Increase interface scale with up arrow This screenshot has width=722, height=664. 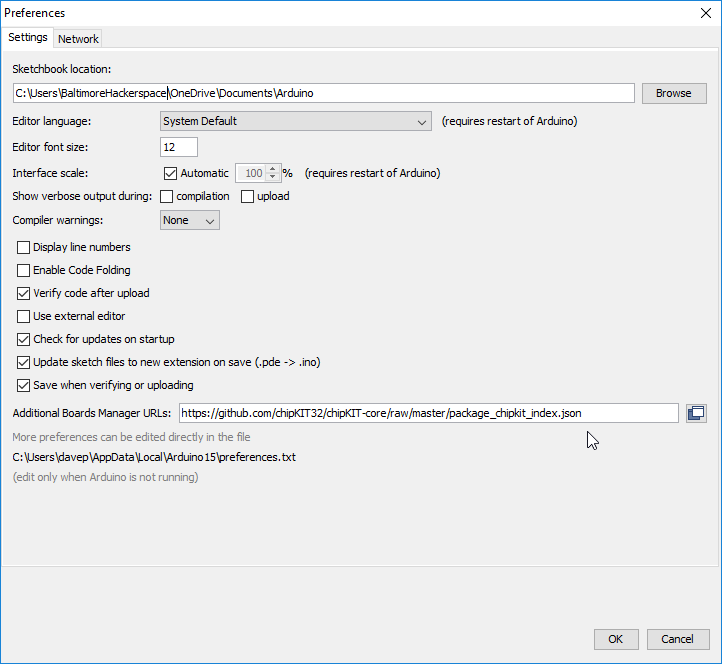pyautogui.click(x=273, y=169)
